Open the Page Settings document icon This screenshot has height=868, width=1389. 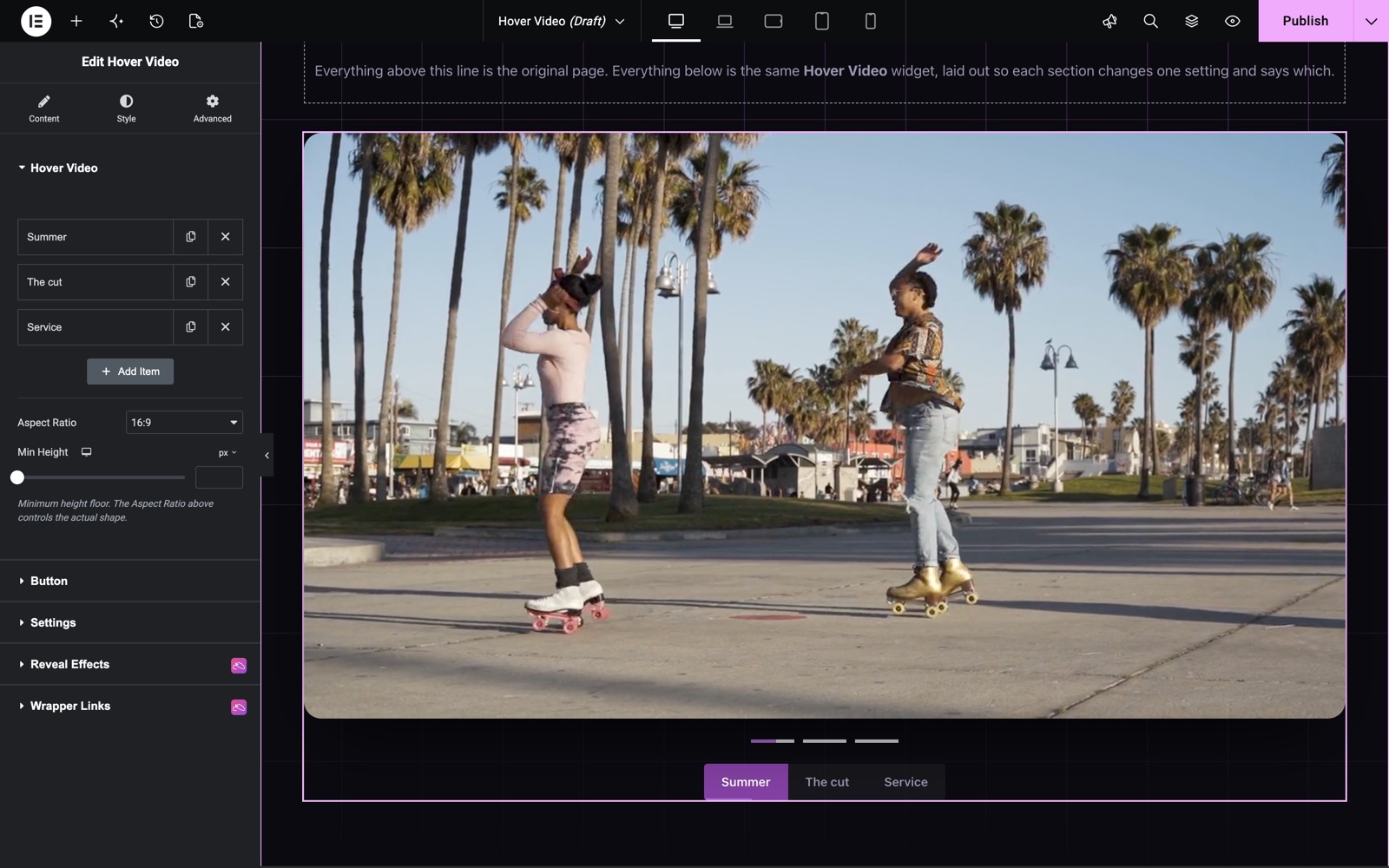pos(196,21)
